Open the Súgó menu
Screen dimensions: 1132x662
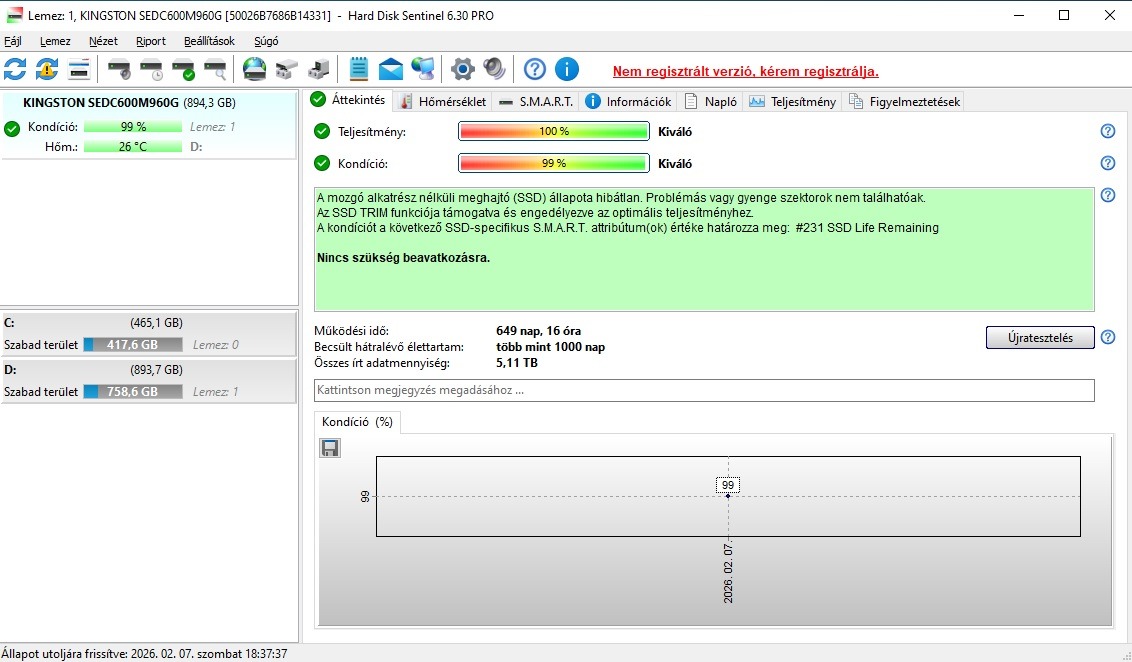[266, 41]
